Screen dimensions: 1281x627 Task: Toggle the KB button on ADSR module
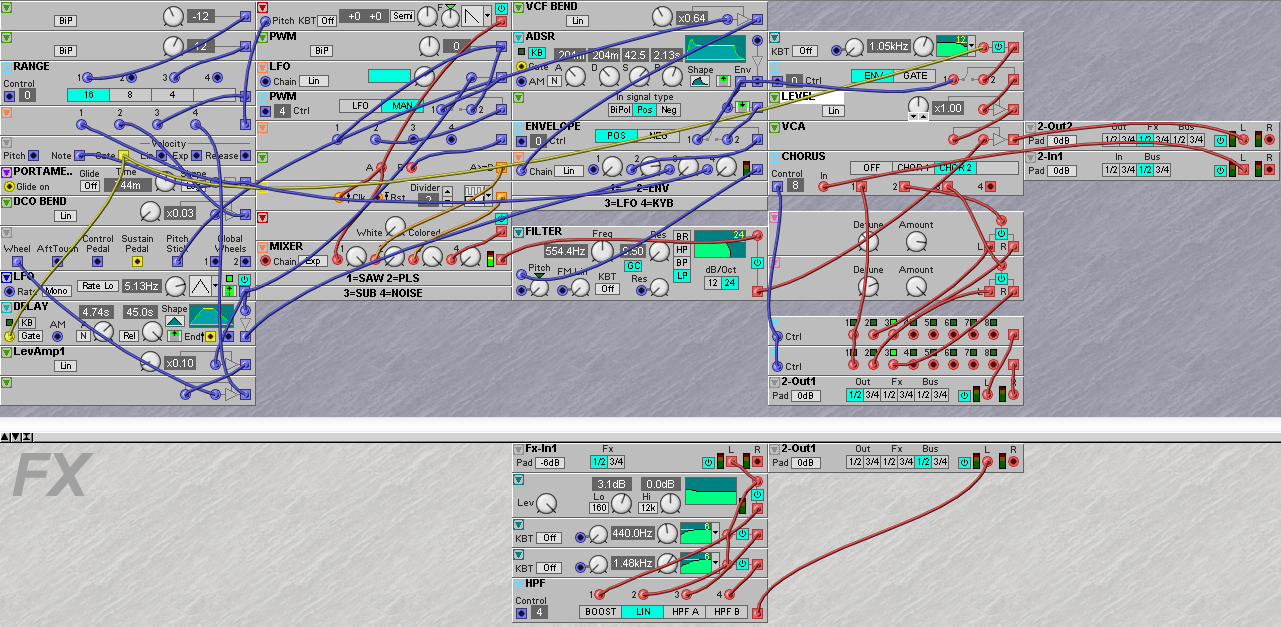pyautogui.click(x=537, y=52)
